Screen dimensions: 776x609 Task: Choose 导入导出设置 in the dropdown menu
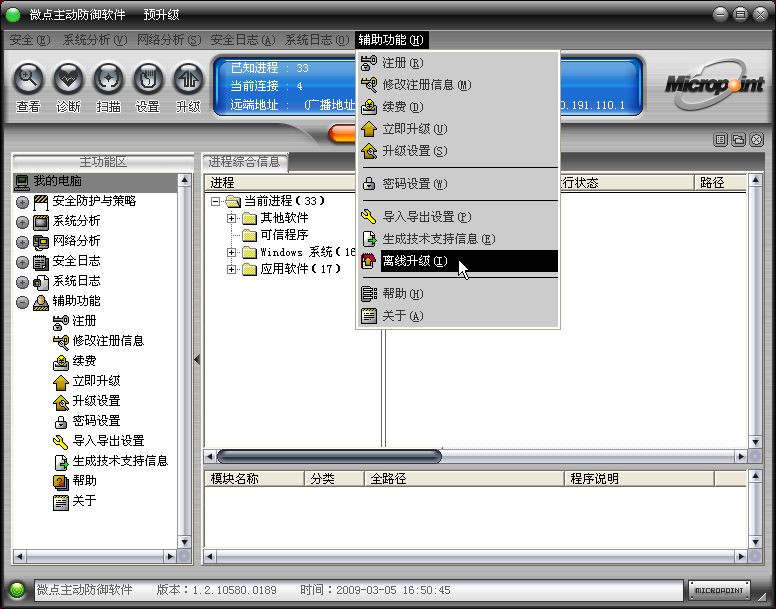click(x=458, y=217)
